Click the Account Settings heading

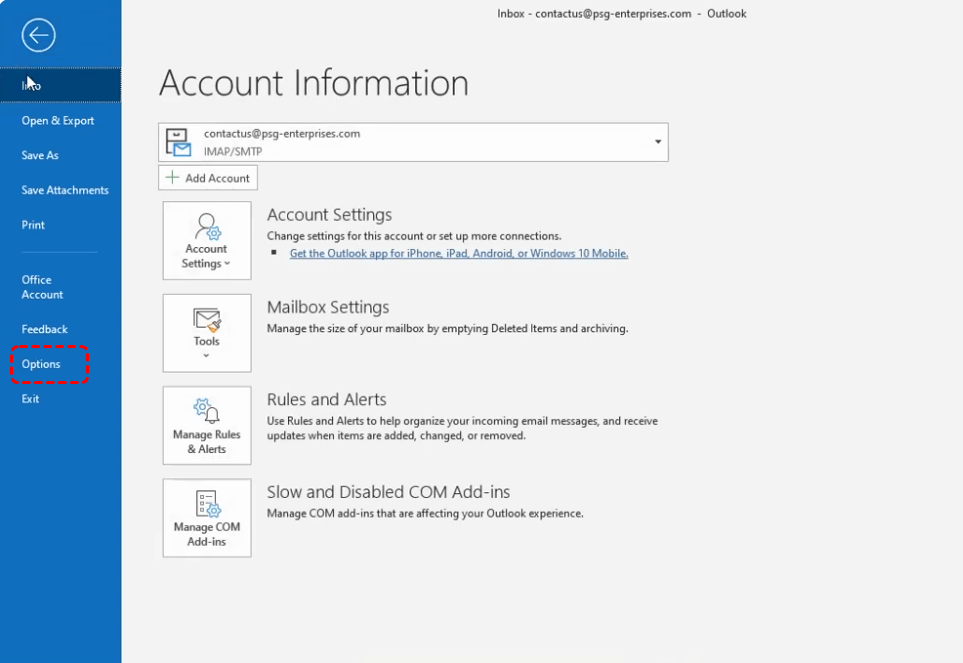329,215
